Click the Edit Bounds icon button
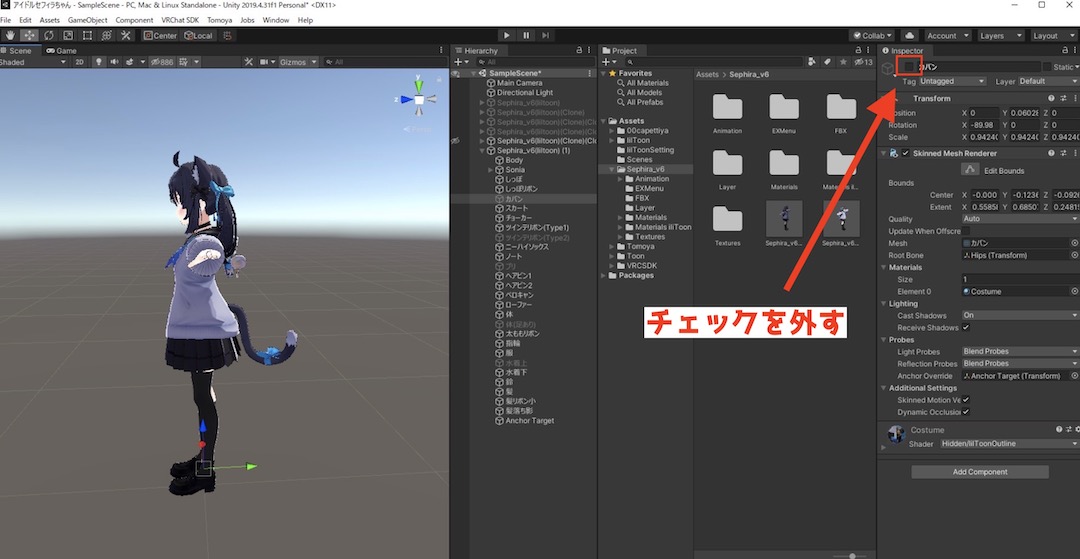1080x559 pixels. [970, 170]
